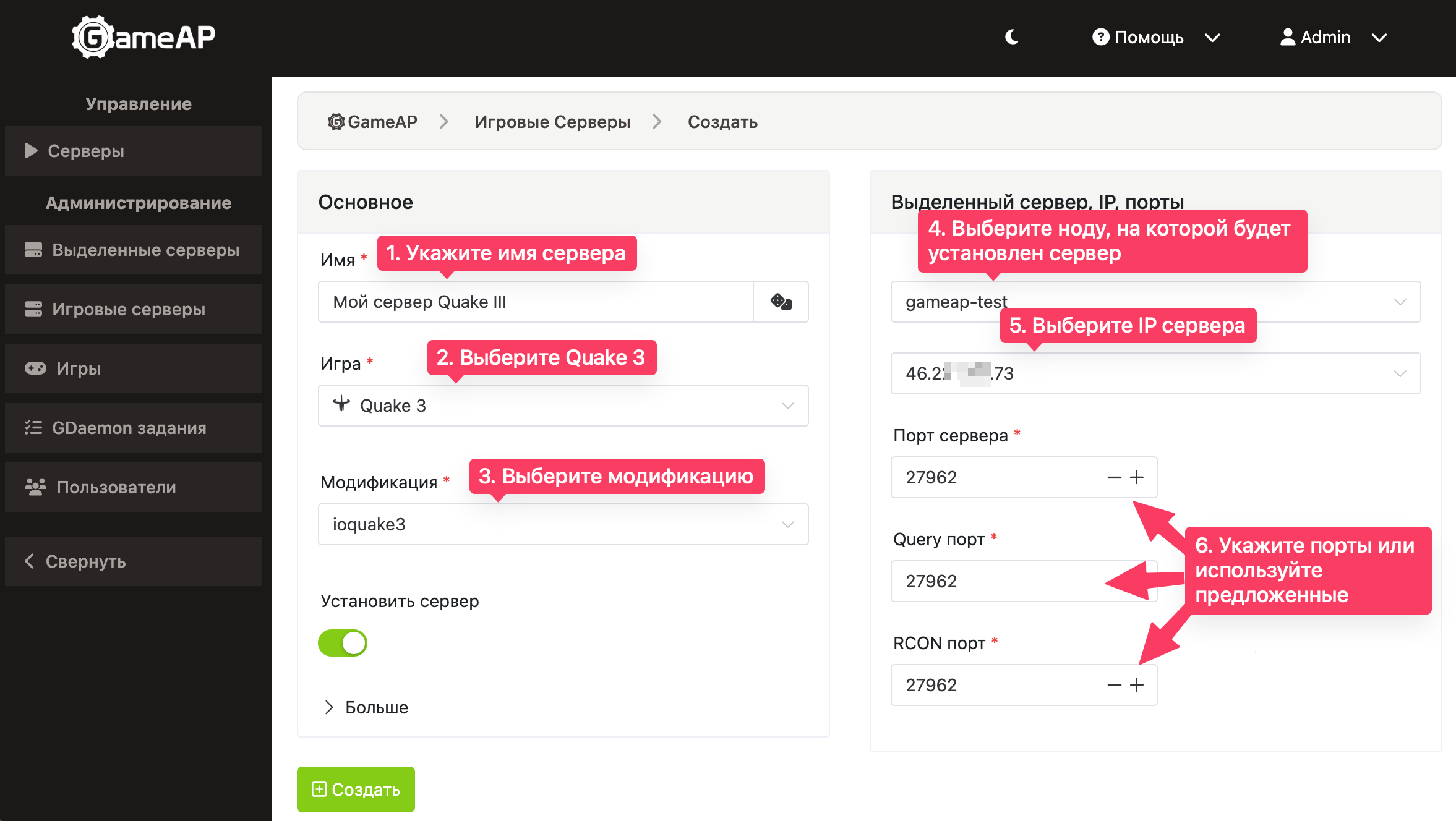Image resolution: width=1456 pixels, height=821 pixels.
Task: Expand the Больше section
Action: tap(366, 707)
